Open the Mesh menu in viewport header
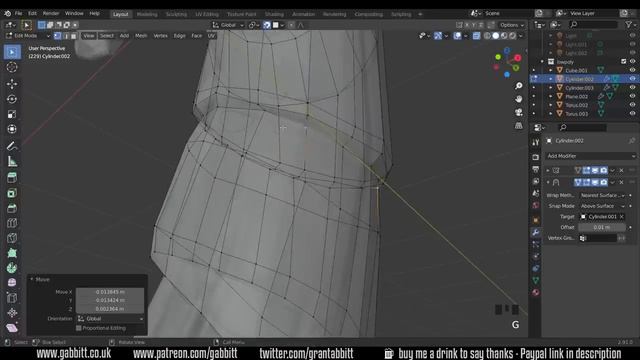Image resolution: width=640 pixels, height=360 pixels. point(141,36)
